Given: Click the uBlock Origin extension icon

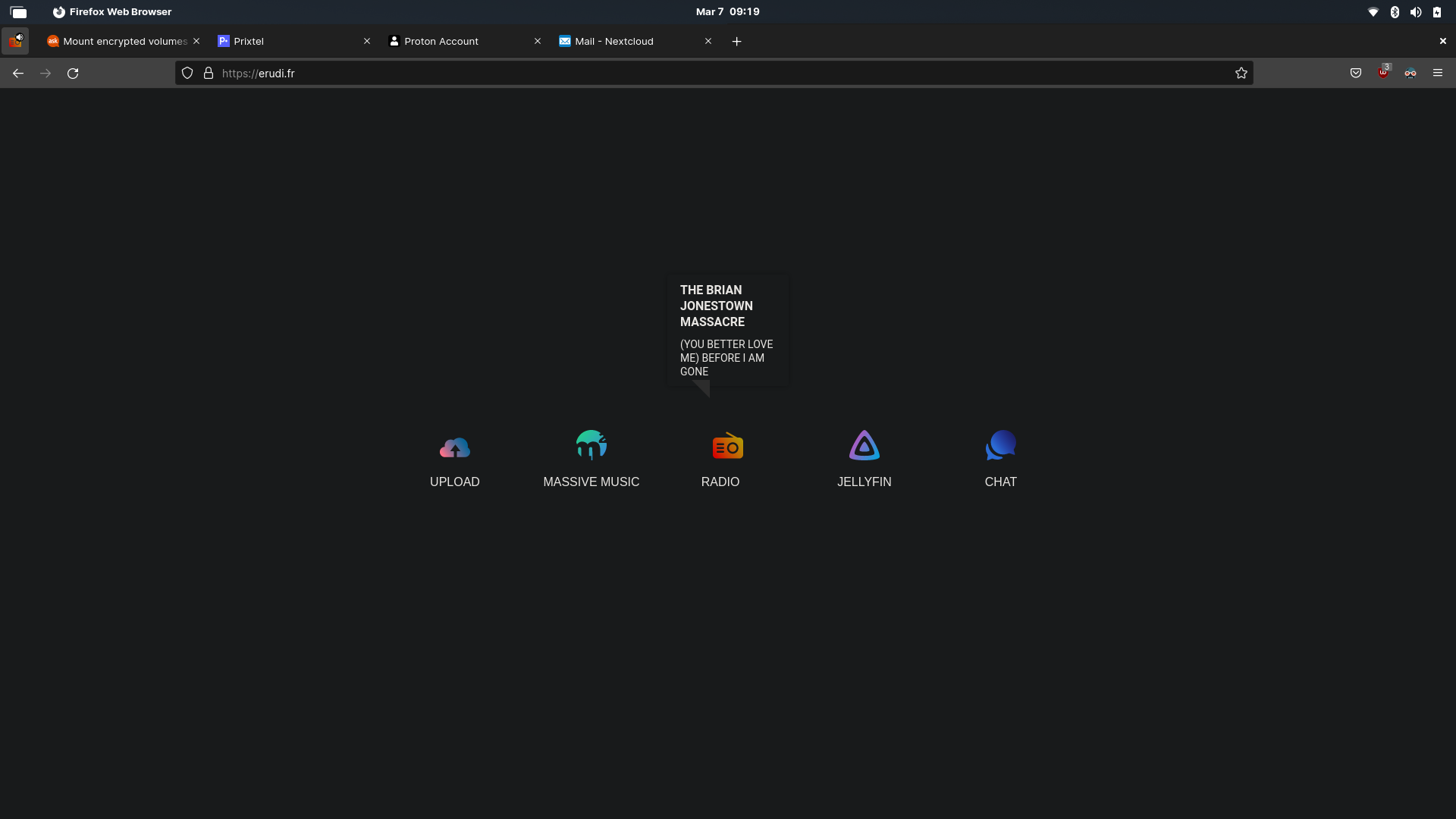Looking at the screenshot, I should [x=1383, y=74].
